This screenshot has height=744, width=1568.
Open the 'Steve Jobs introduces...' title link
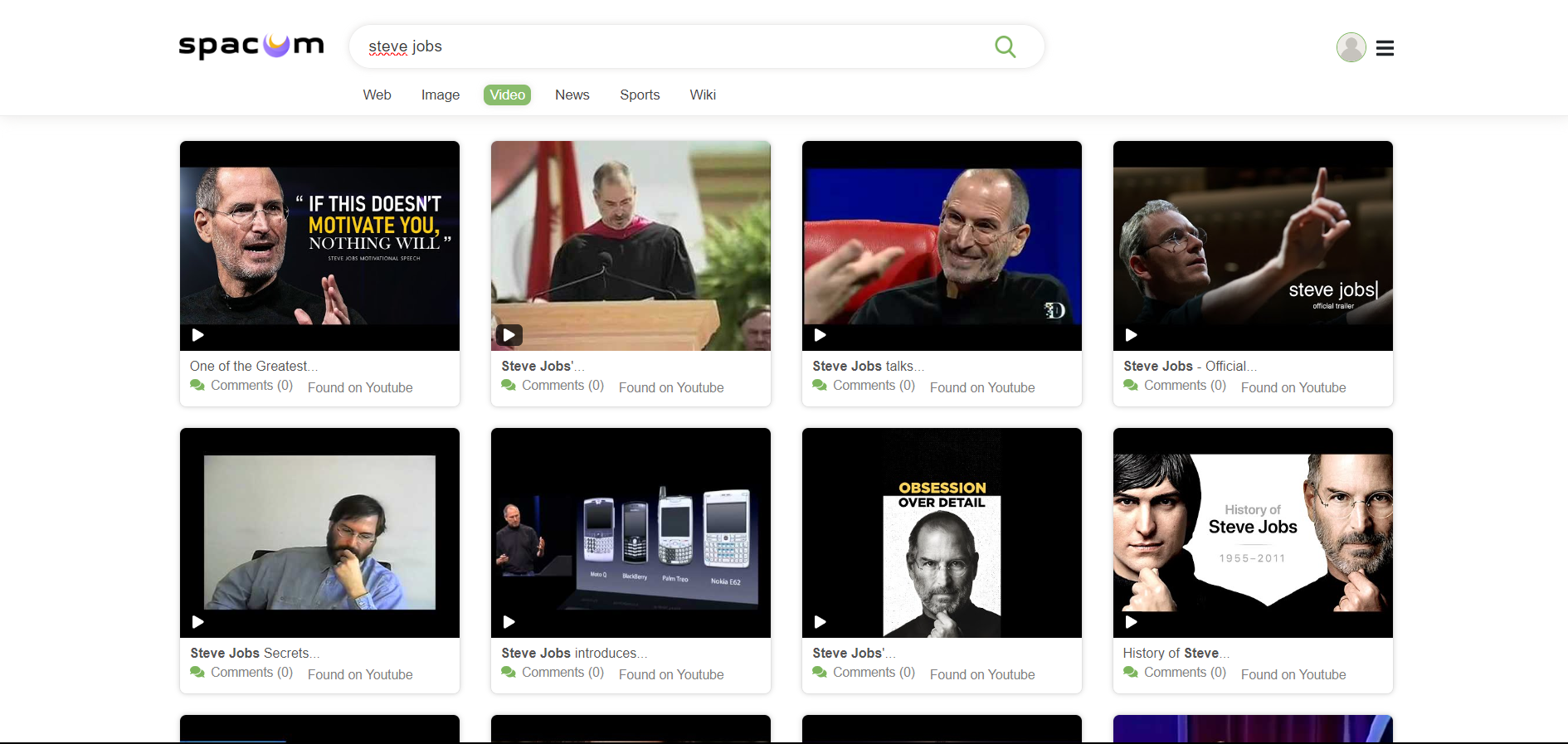pos(574,653)
